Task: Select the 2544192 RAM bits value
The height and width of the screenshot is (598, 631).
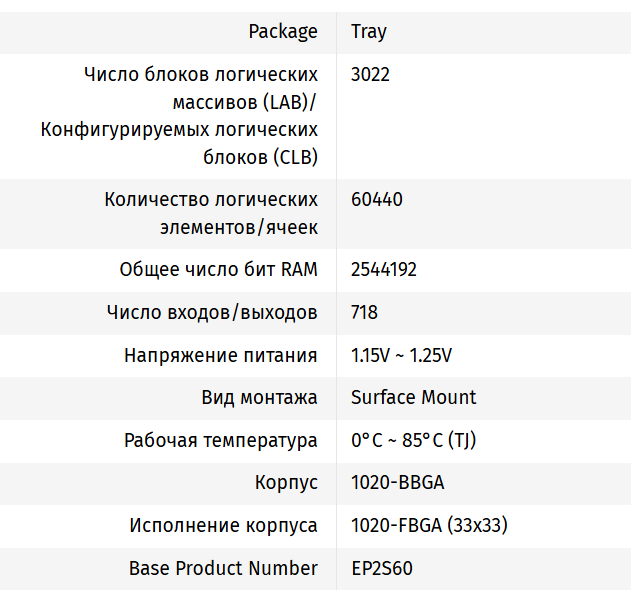Action: coord(384,269)
